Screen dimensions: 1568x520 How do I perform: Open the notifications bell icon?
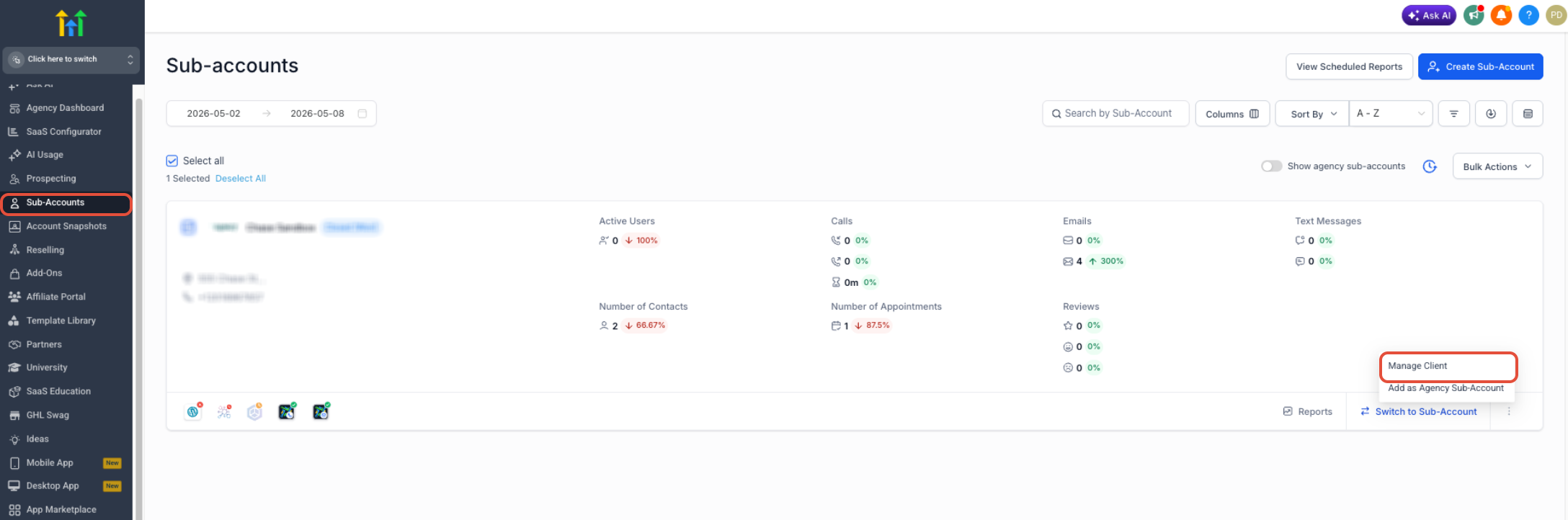[x=1501, y=15]
